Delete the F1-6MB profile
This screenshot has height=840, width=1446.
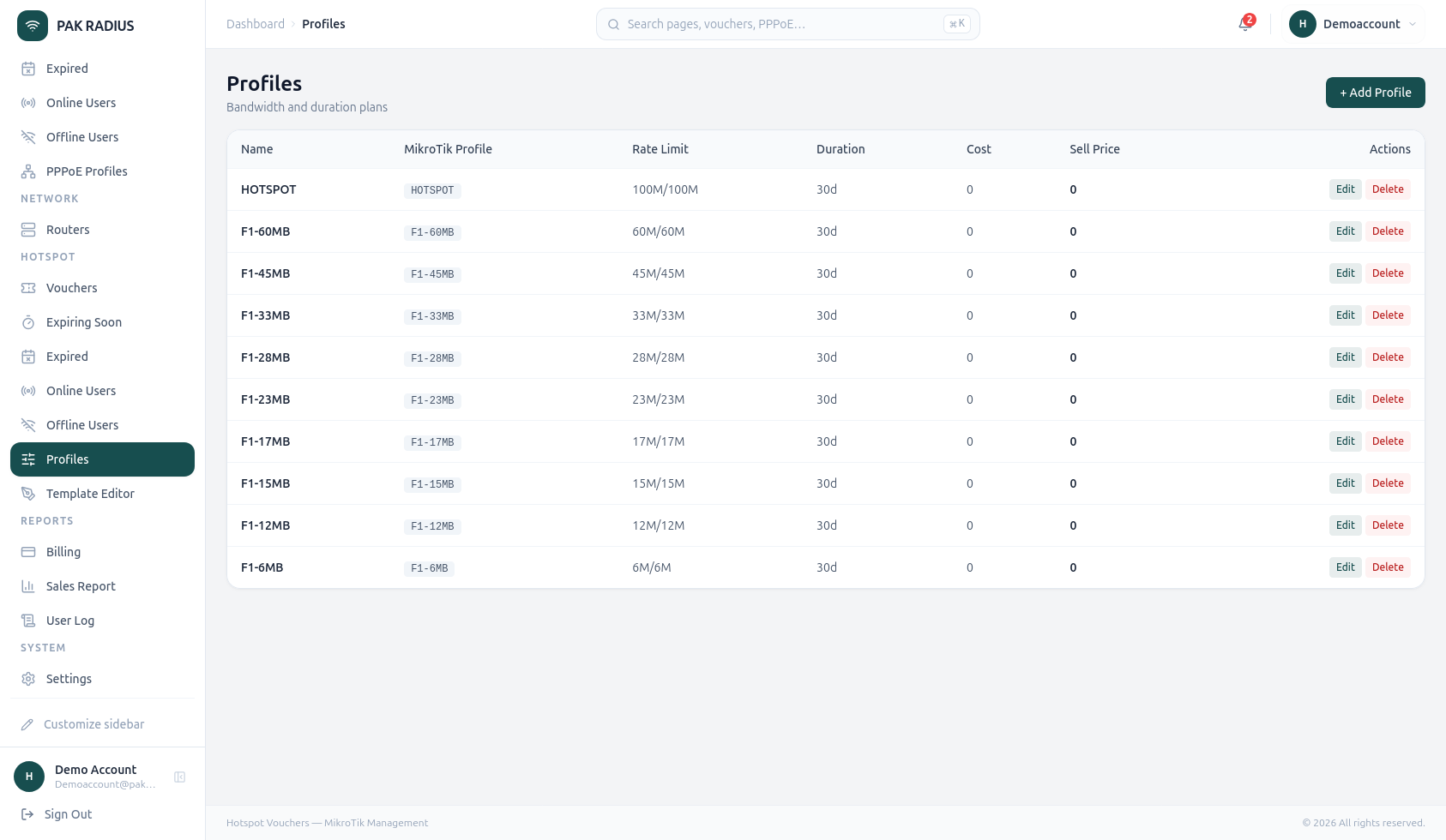1388,567
